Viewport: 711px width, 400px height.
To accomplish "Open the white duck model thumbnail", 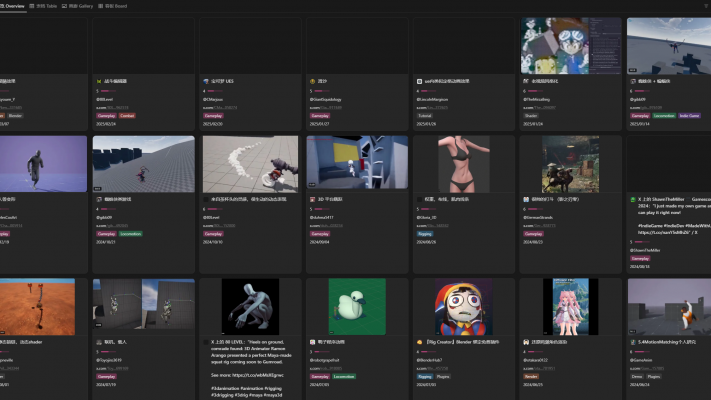I will pyautogui.click(x=357, y=305).
